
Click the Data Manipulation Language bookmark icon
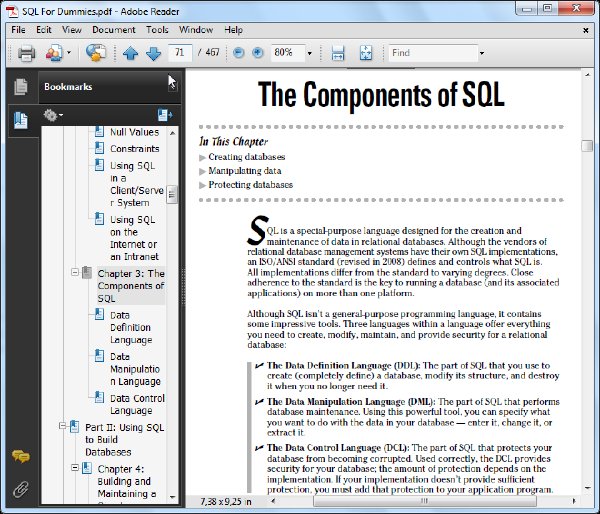point(99,356)
